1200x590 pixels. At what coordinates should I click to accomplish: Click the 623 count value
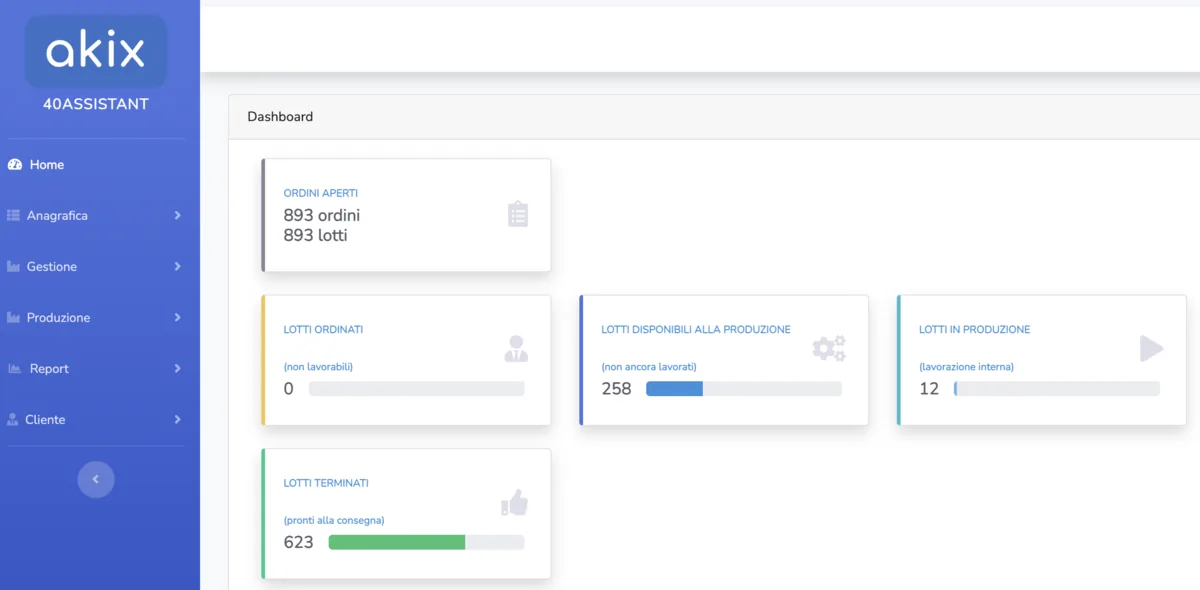[299, 543]
